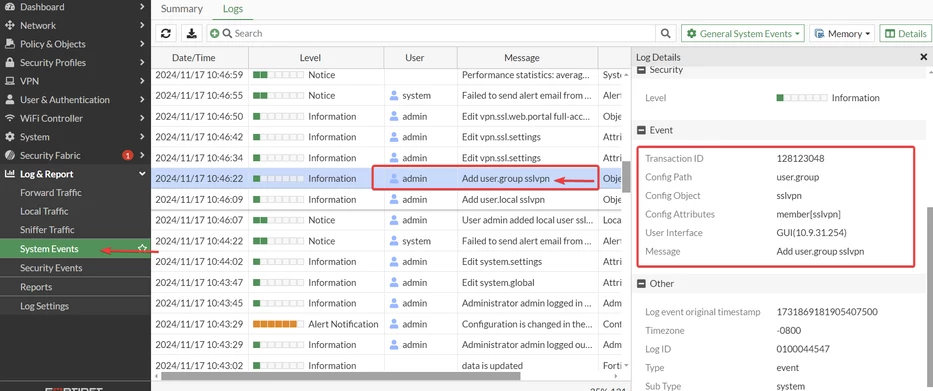Select the 'Edit vpn.ssl.web.portal full-acc...' row
Viewport: 933px width, 391px height.
[x=387, y=116]
